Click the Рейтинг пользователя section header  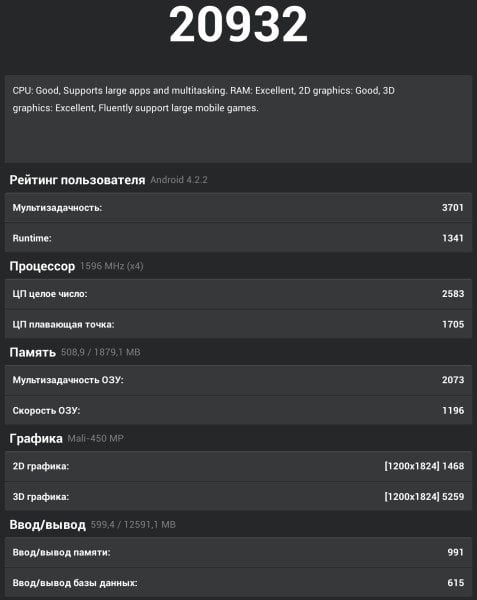point(77,180)
